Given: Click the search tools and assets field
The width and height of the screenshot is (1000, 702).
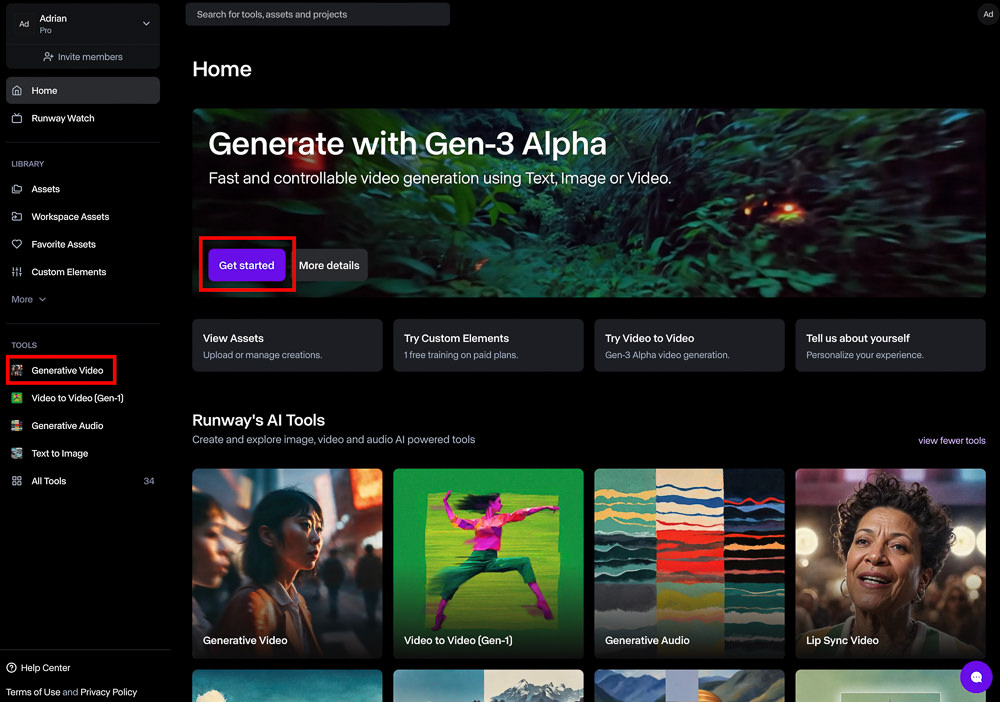Looking at the screenshot, I should (x=317, y=15).
